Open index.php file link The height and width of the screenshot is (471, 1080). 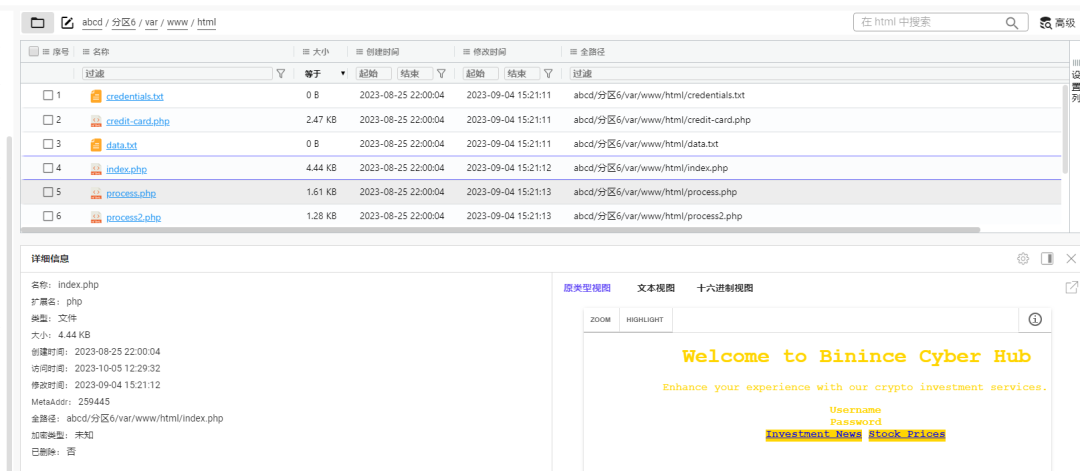coord(126,169)
